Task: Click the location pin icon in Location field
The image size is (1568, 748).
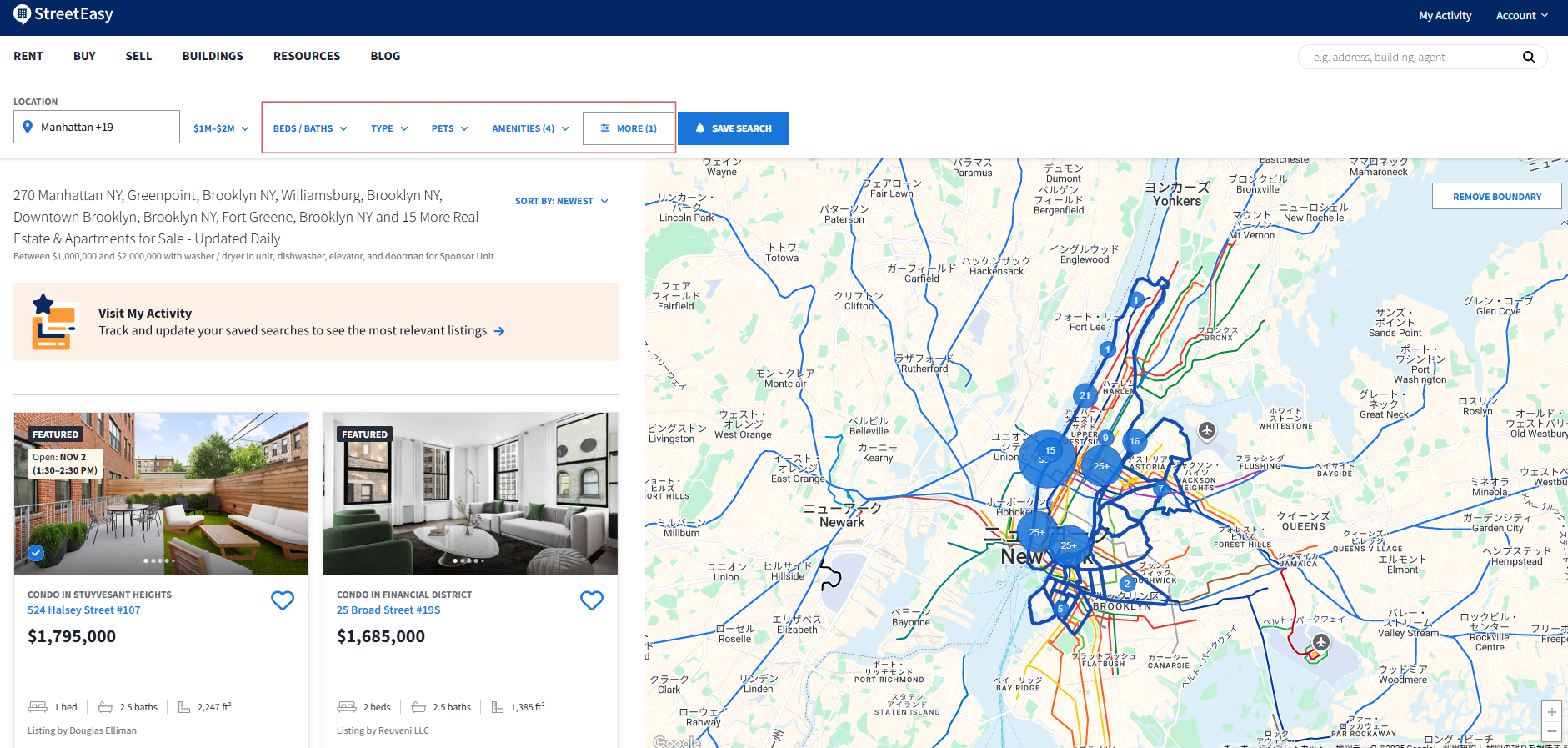Action: pyautogui.click(x=28, y=127)
